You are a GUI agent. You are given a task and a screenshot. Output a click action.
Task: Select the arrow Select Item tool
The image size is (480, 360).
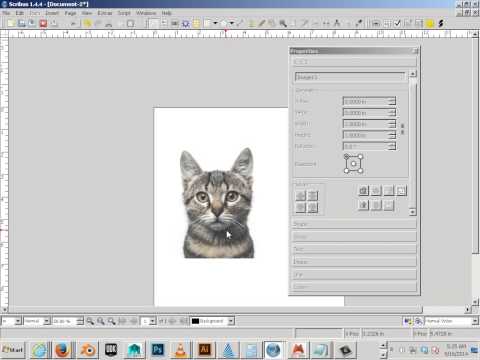click(154, 23)
